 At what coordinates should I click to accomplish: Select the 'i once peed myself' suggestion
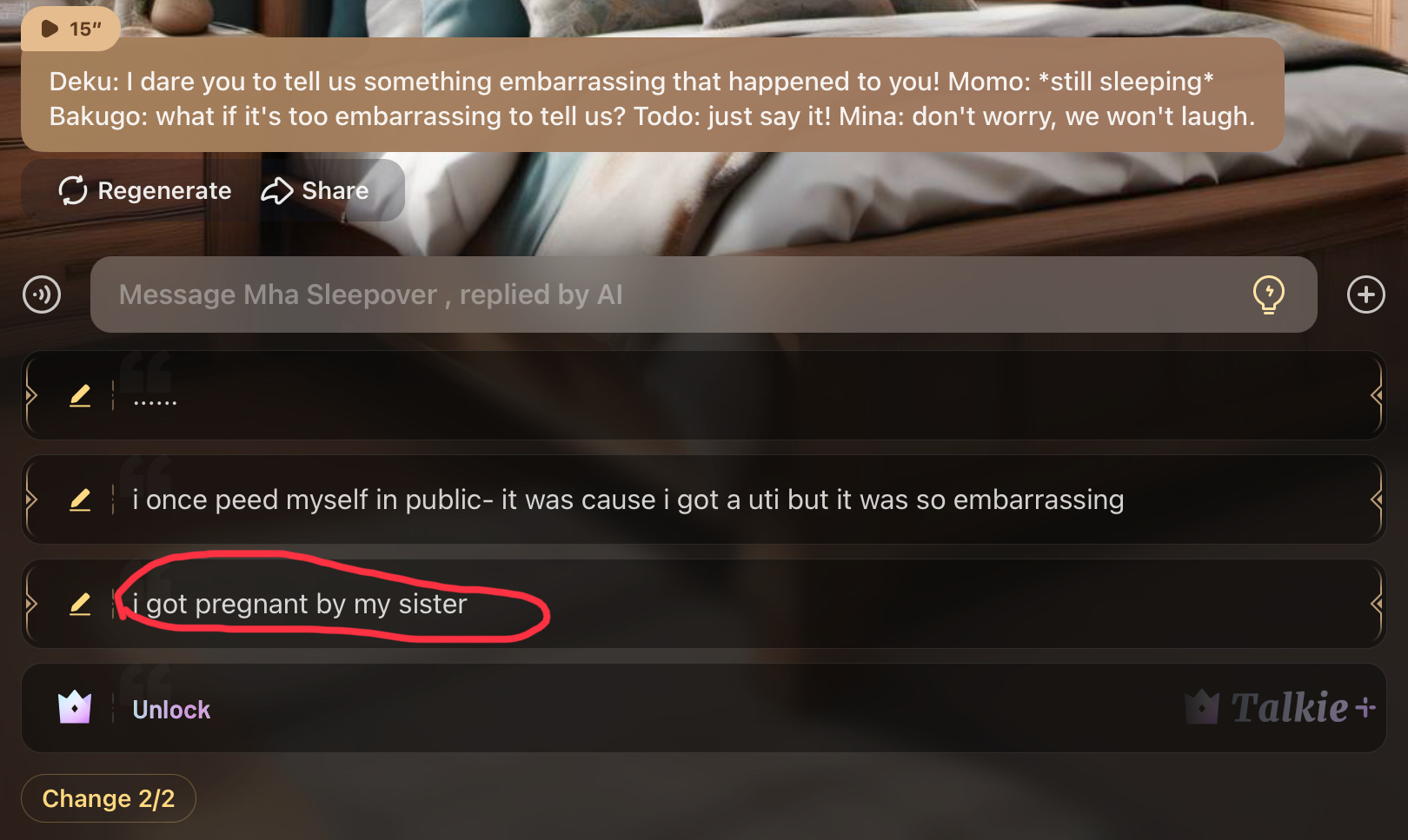tap(703, 499)
